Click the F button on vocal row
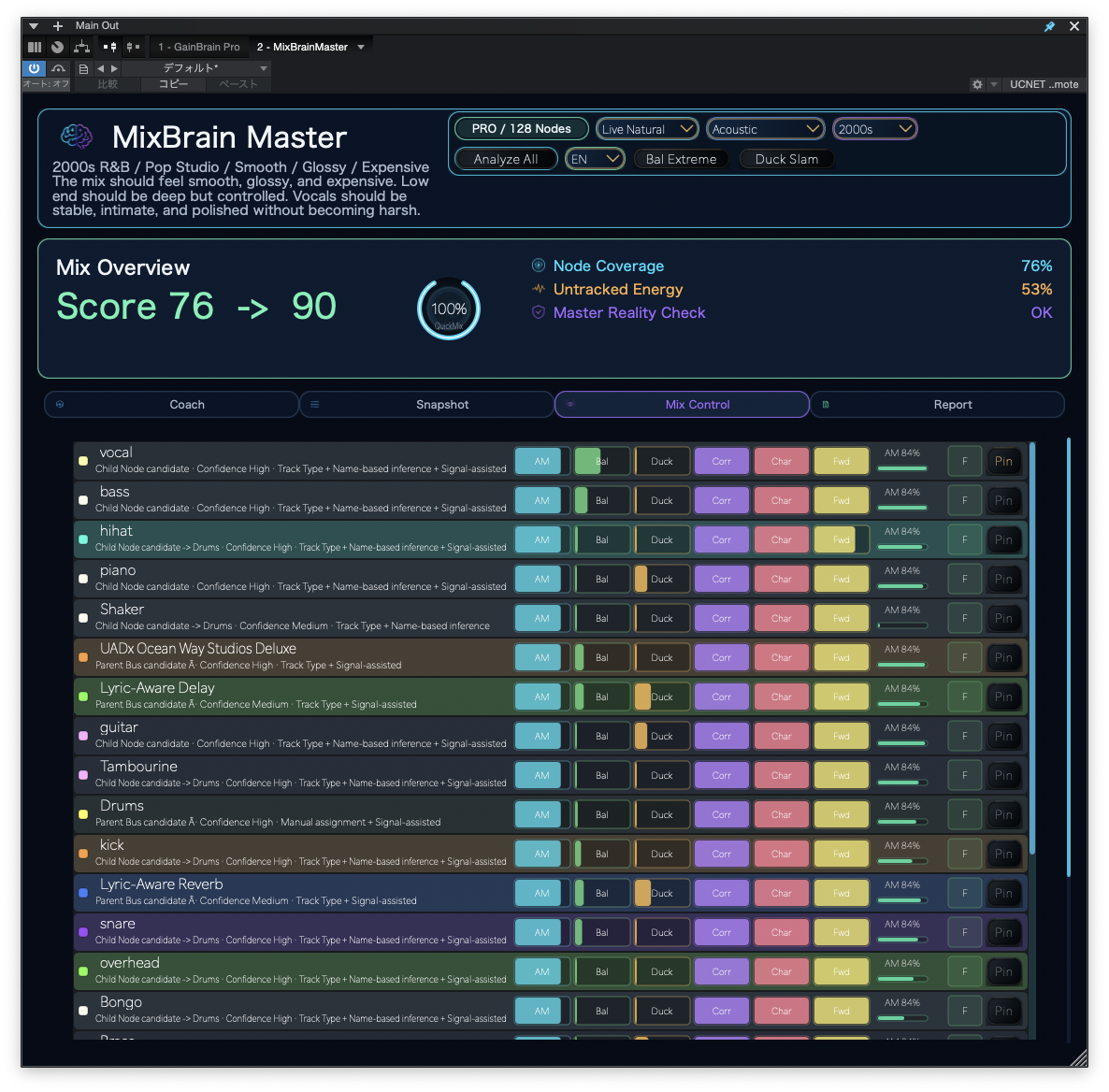Screen dimensions: 1109x1092 (965, 461)
